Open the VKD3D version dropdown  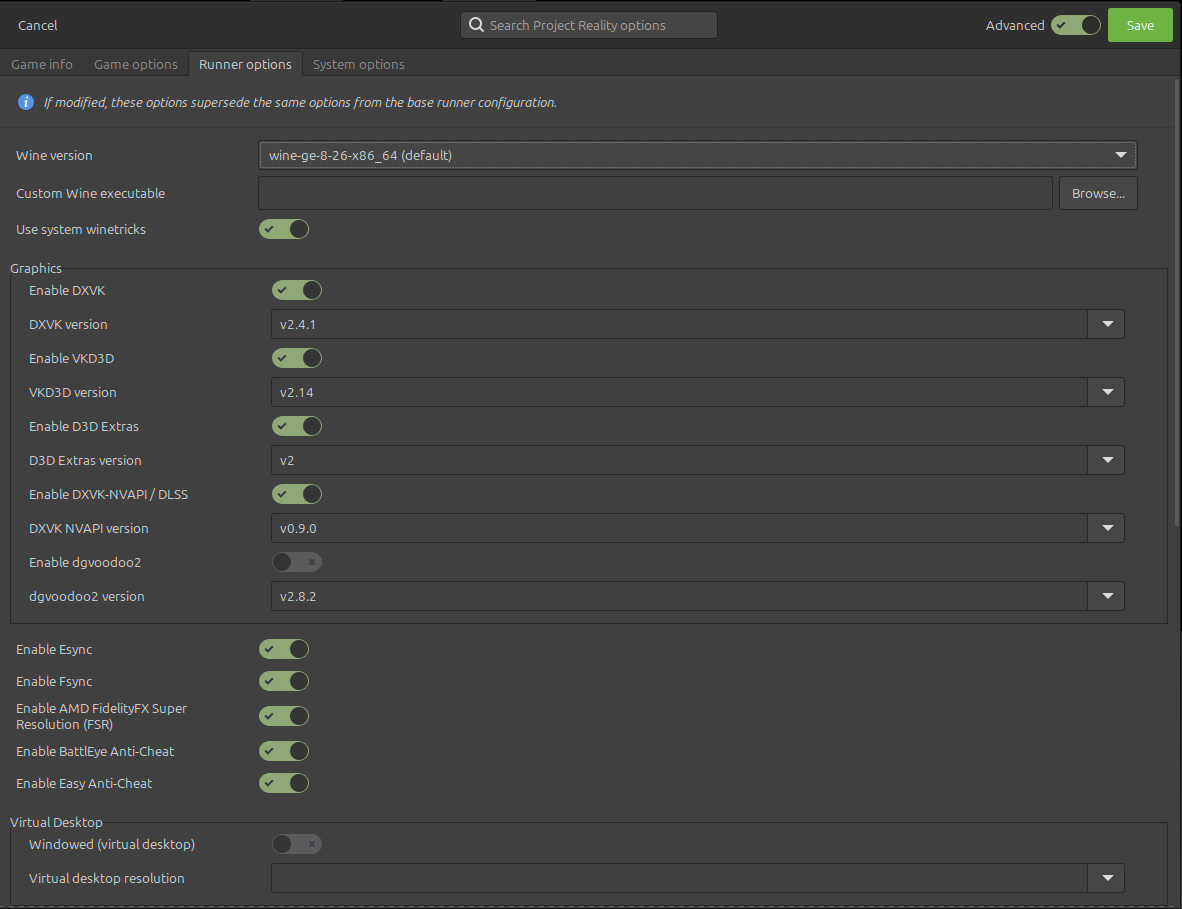point(1107,392)
